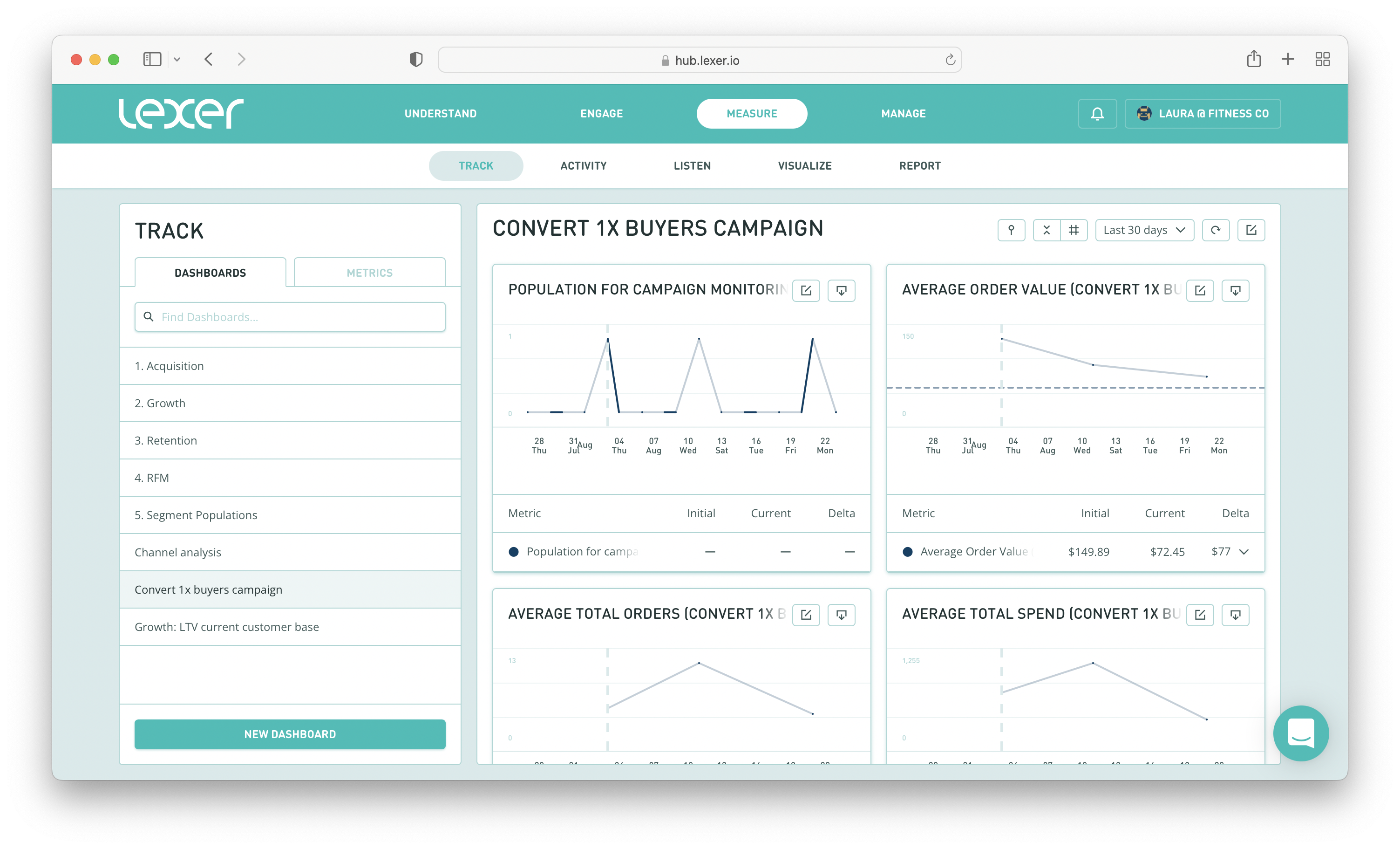Edit the Population for Campaign Monitoring chart

pos(806,291)
